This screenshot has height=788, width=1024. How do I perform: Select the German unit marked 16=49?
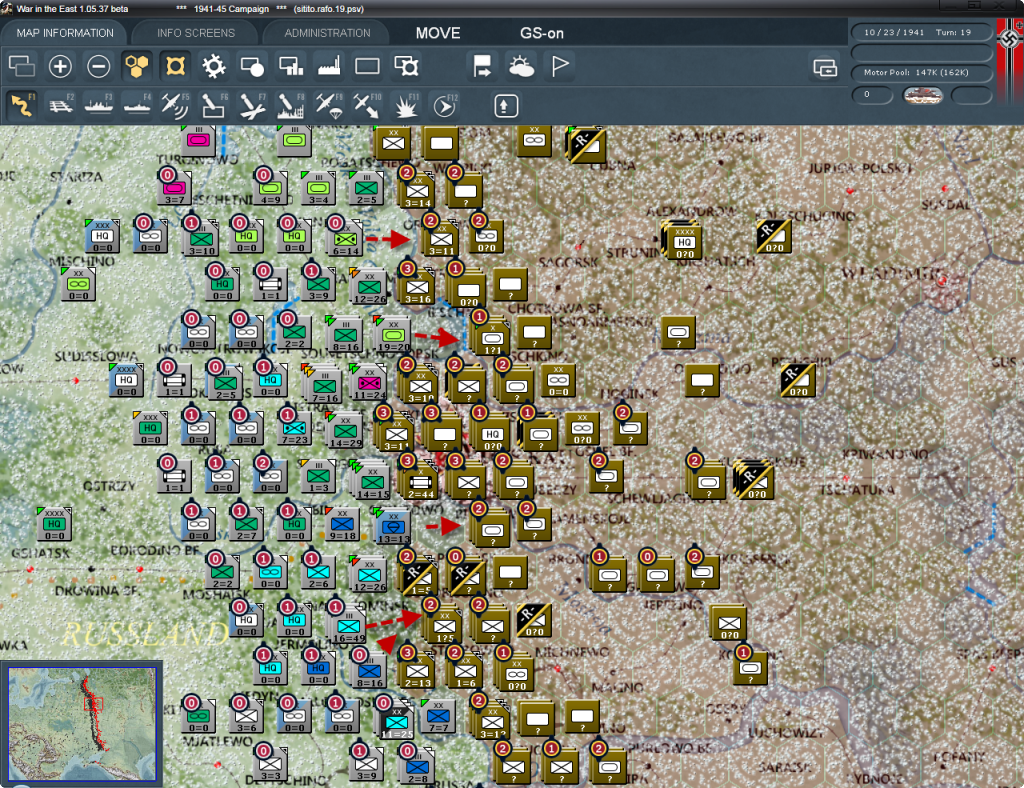coord(347,625)
